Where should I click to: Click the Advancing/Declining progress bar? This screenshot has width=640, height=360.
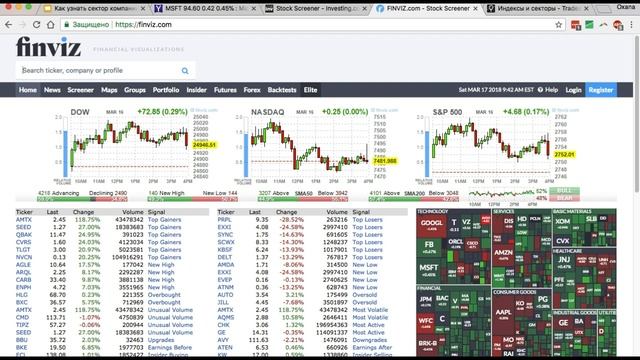82,199
